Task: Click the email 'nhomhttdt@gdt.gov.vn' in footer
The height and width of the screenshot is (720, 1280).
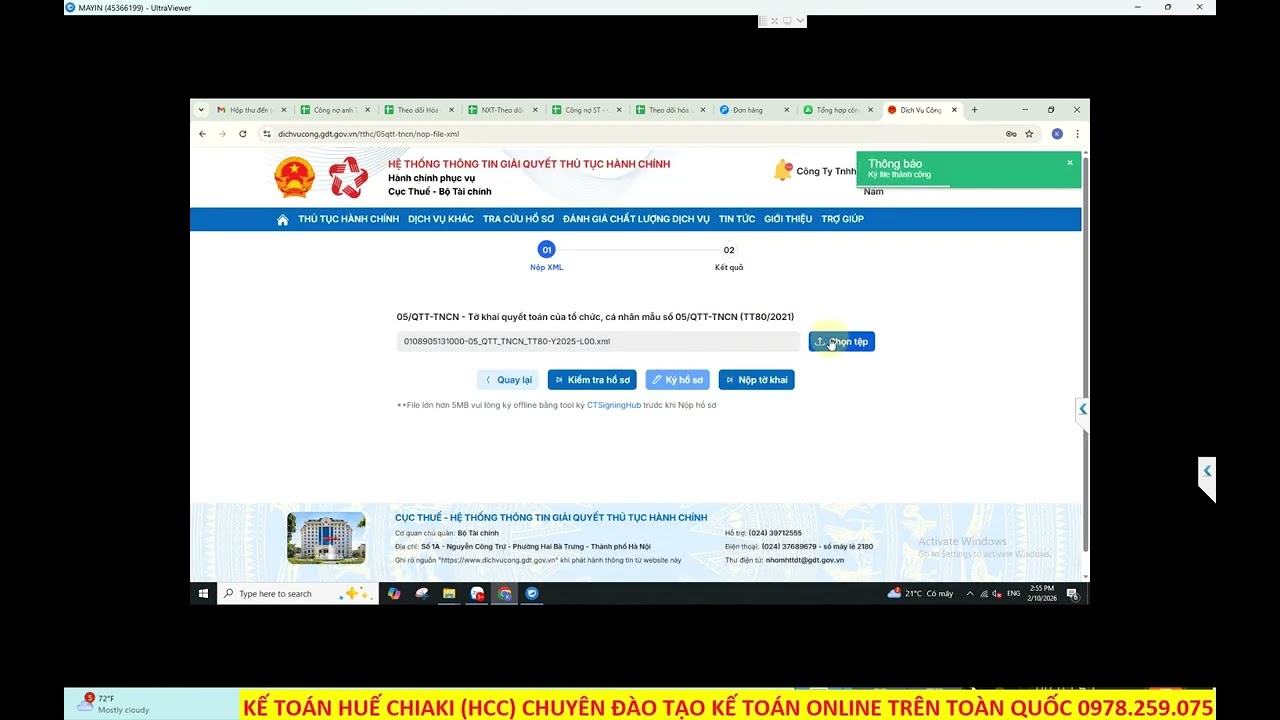Action: click(805, 560)
